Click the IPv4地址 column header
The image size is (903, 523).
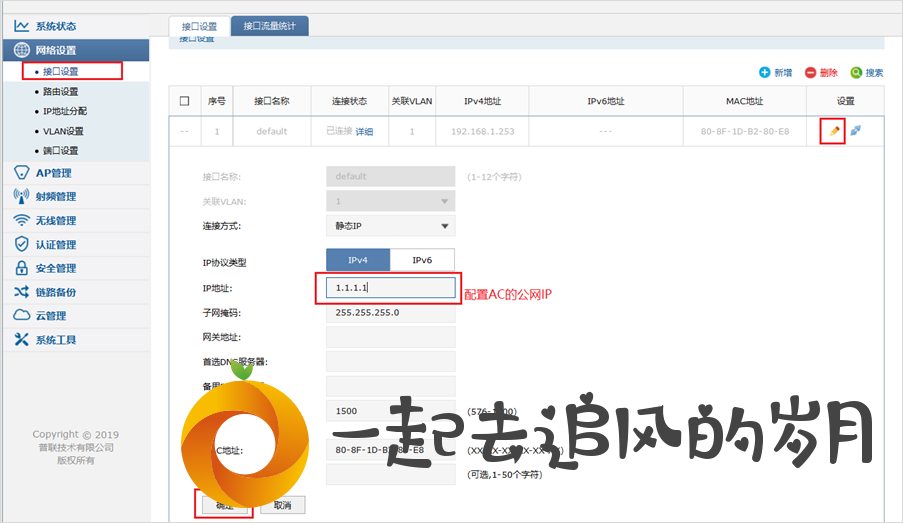[482, 101]
